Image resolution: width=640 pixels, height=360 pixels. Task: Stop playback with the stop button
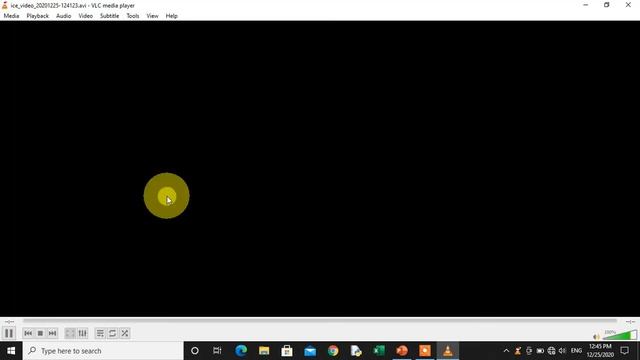pos(40,333)
